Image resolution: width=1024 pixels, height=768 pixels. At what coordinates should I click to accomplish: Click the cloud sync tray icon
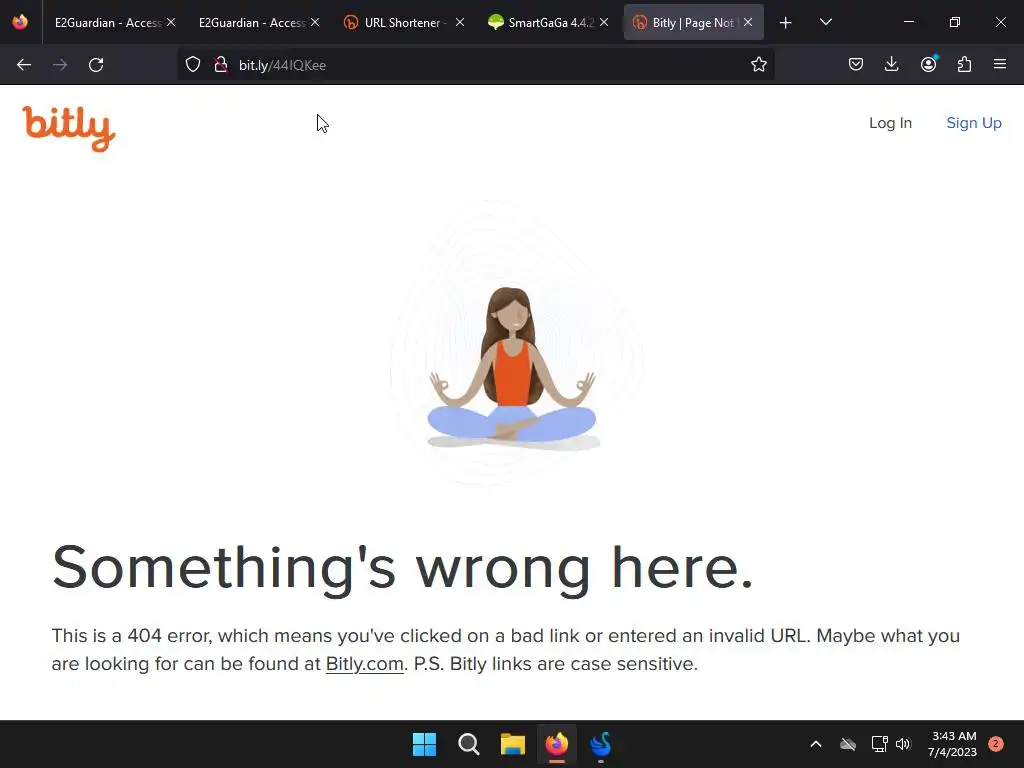[x=848, y=744]
